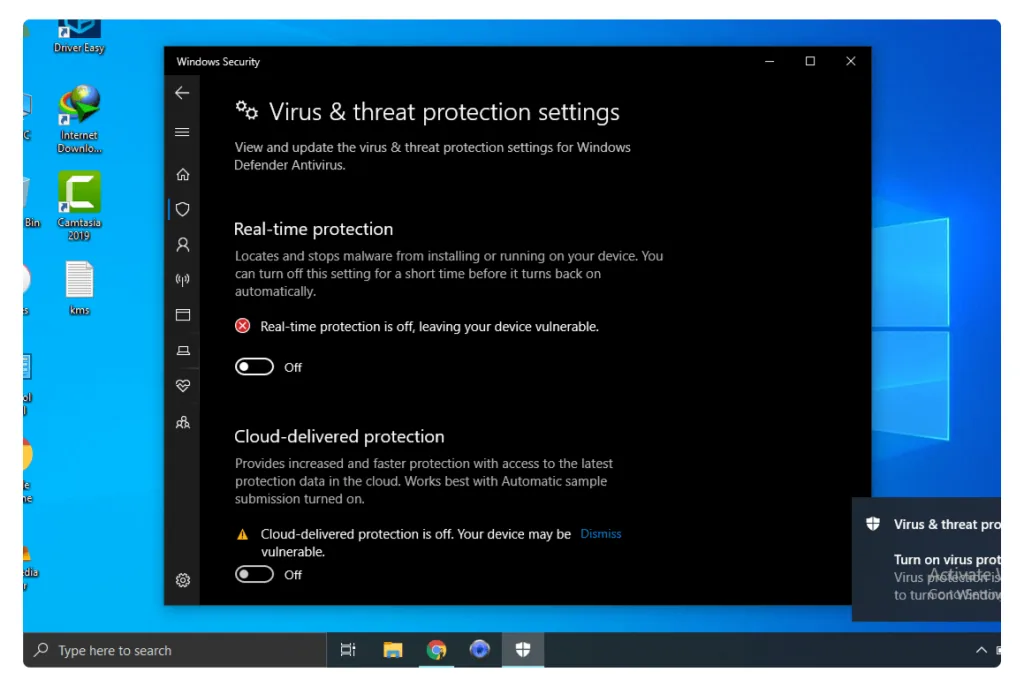Select the kms text file on desktop
The width and height of the screenshot is (1024, 687).
[79, 288]
